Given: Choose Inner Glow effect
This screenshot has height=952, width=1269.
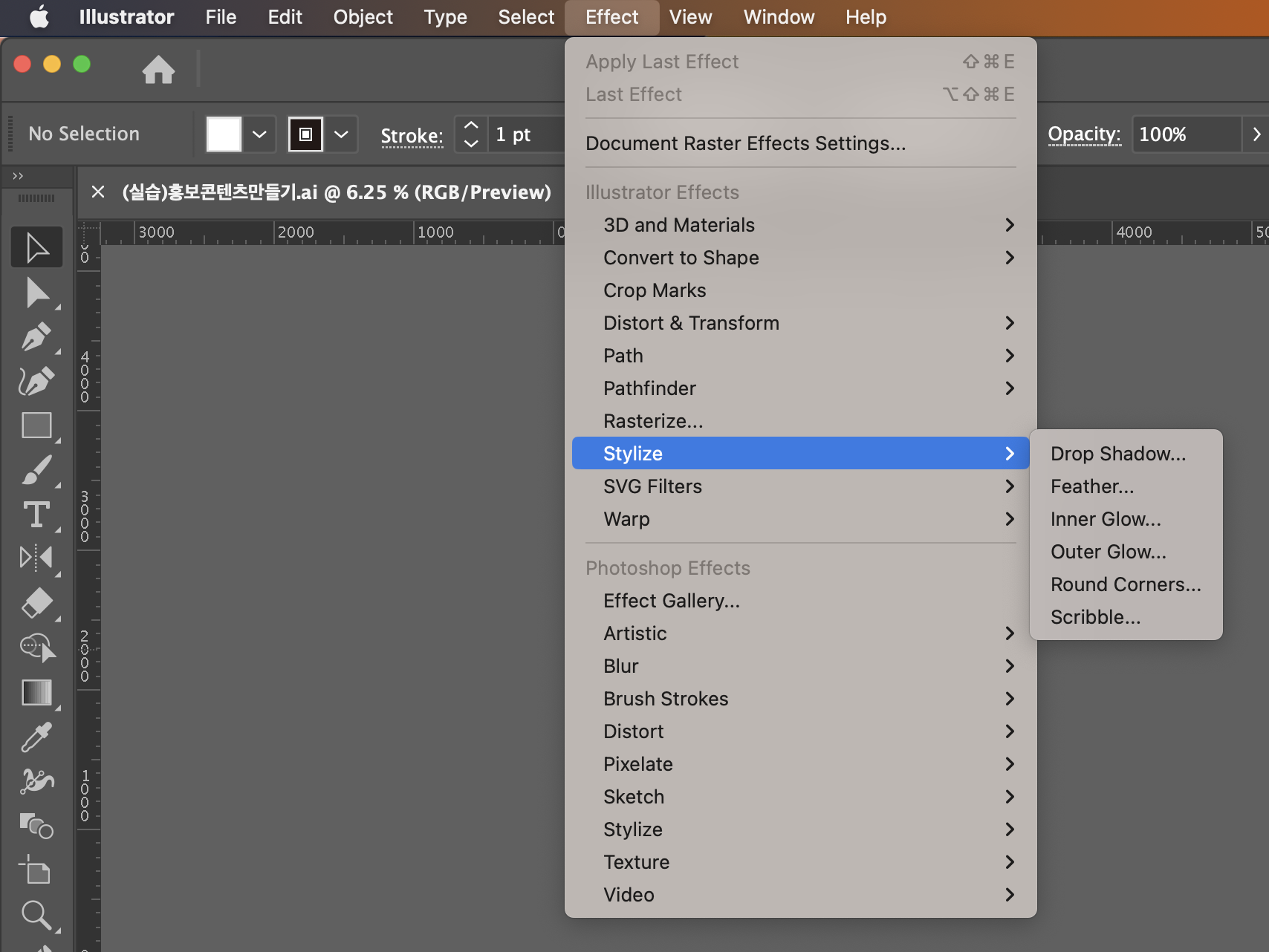Looking at the screenshot, I should pos(1126,519).
